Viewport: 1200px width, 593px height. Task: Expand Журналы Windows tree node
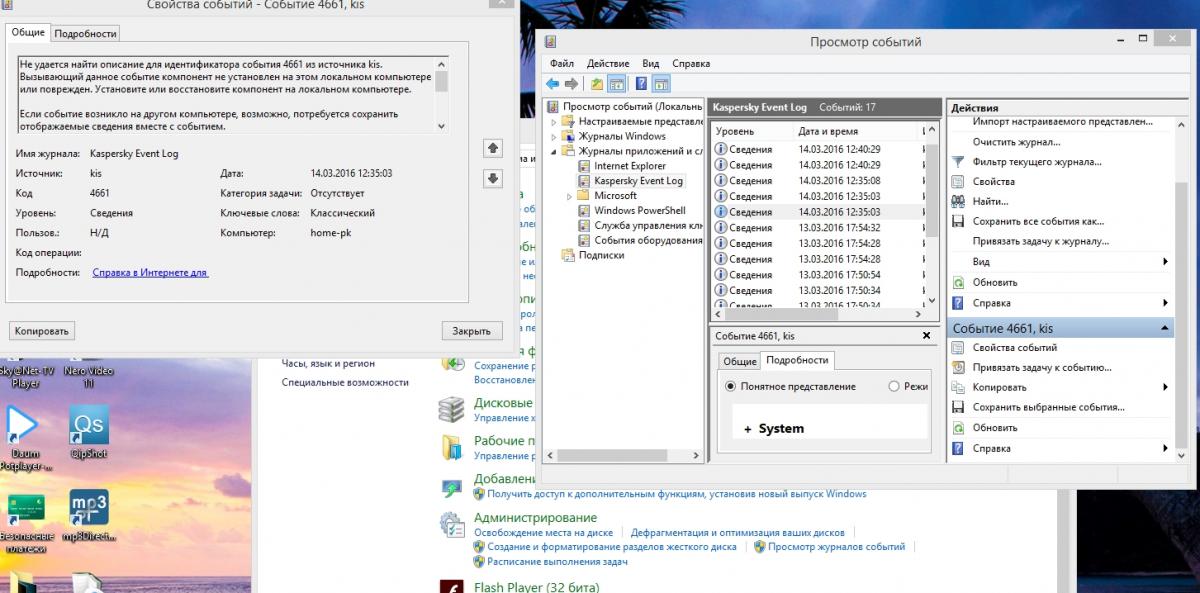coord(554,136)
